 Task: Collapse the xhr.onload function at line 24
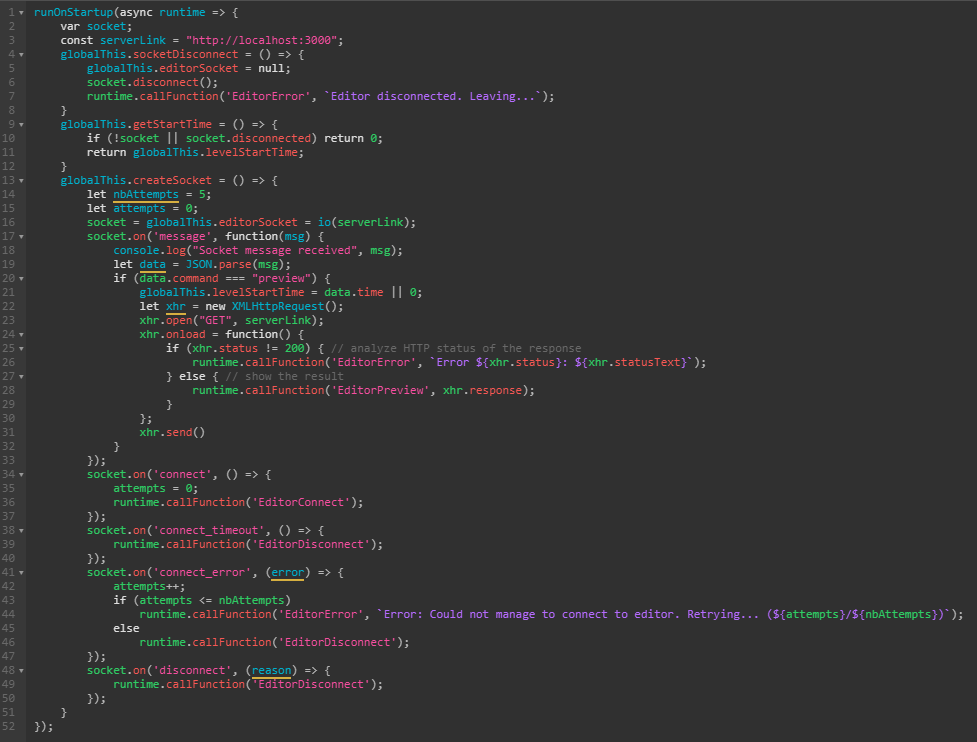(22, 335)
